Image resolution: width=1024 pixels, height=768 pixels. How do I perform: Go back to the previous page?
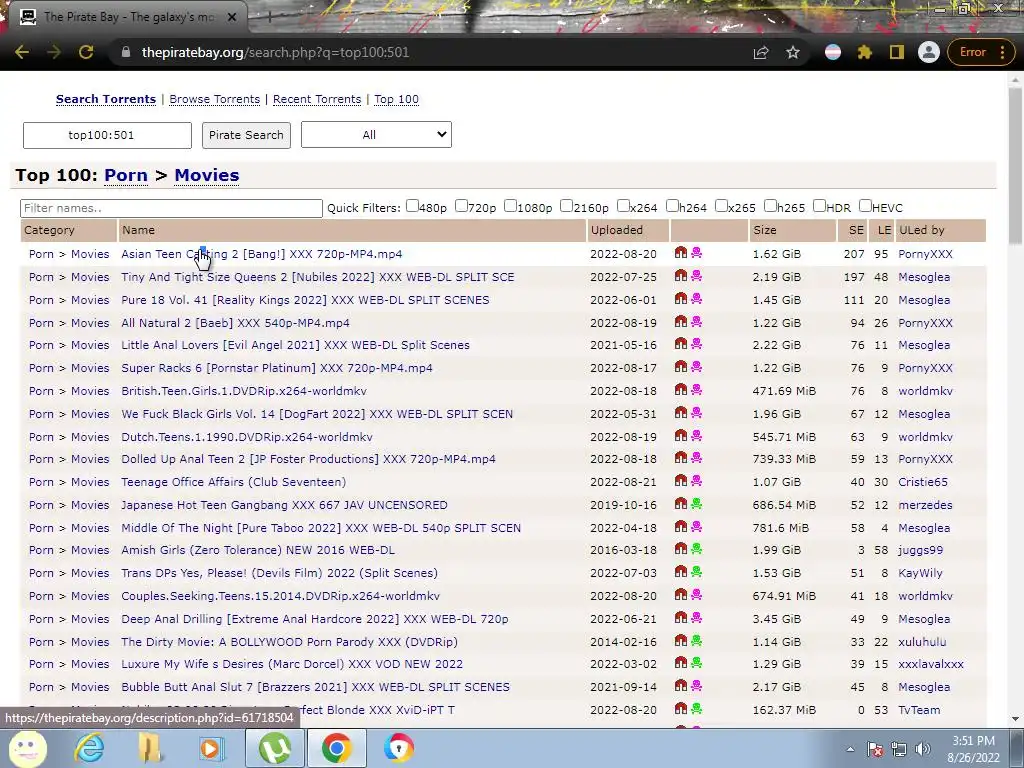22,52
